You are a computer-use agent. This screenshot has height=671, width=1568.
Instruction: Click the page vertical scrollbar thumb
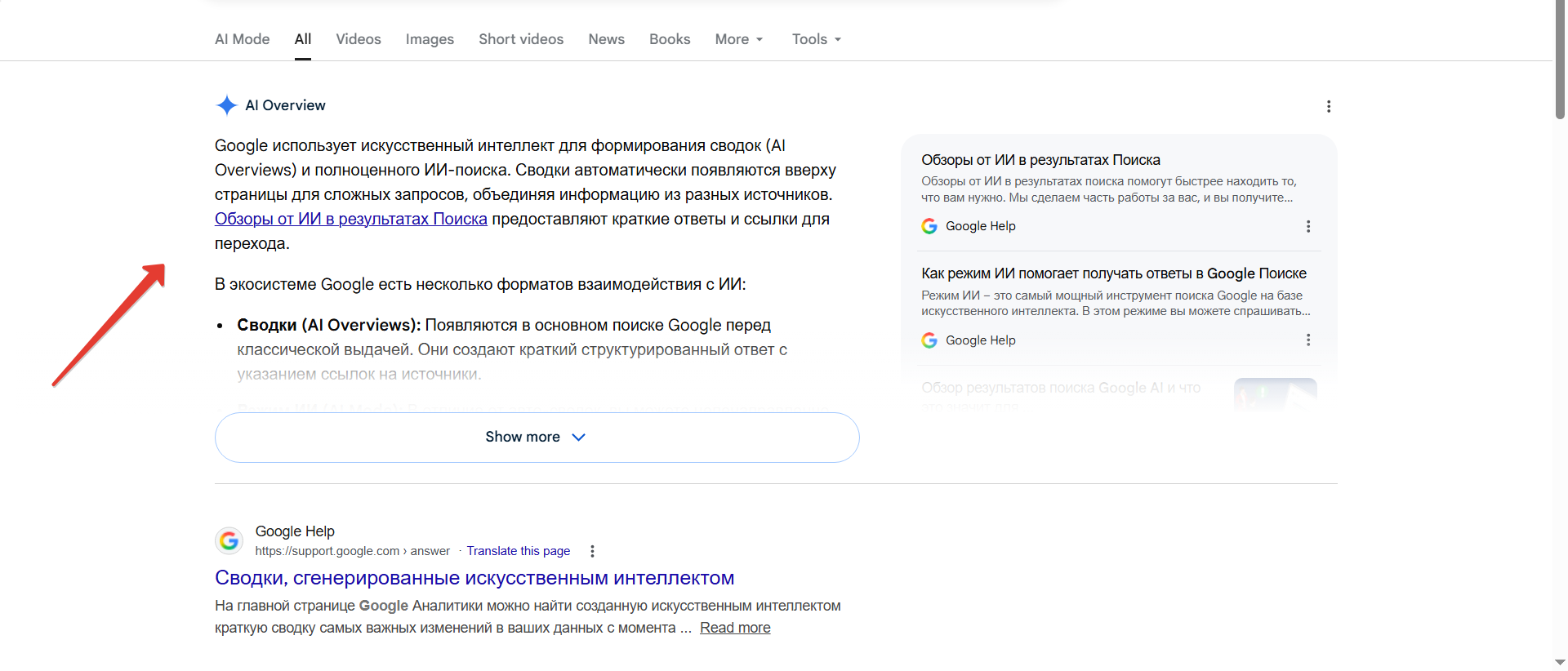click(1560, 60)
